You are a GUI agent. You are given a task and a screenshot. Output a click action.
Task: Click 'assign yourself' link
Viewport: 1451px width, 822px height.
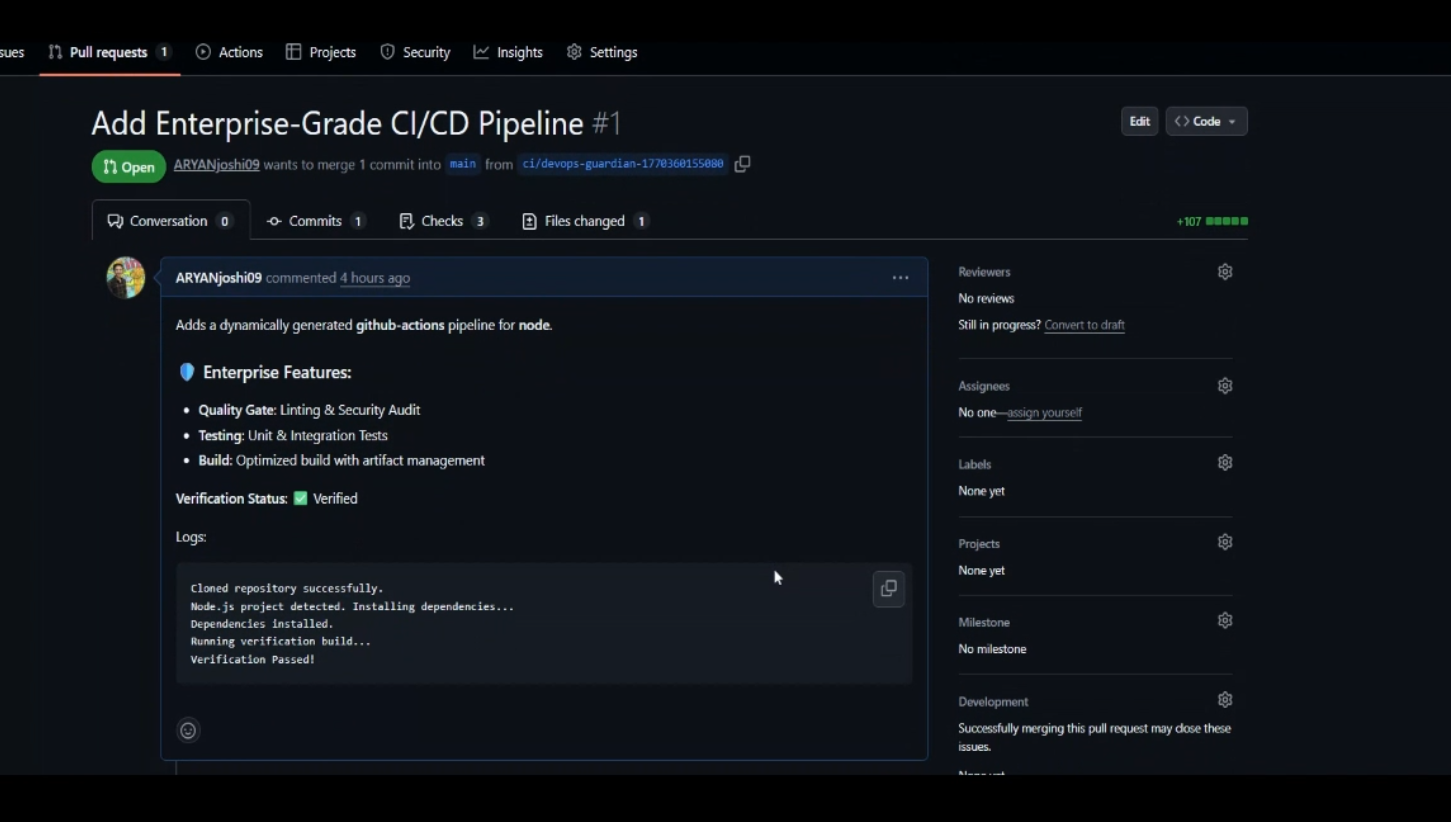[x=1044, y=412]
